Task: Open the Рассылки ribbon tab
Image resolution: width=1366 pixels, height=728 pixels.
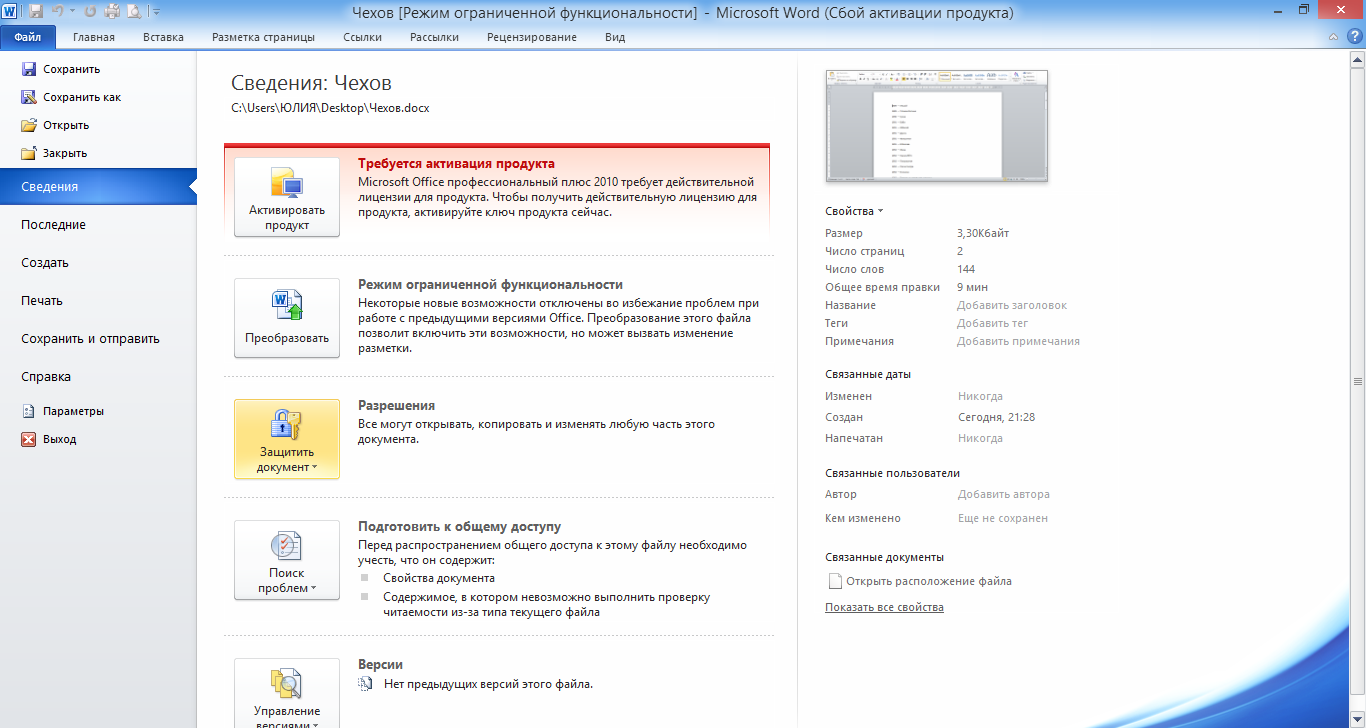Action: pyautogui.click(x=434, y=37)
